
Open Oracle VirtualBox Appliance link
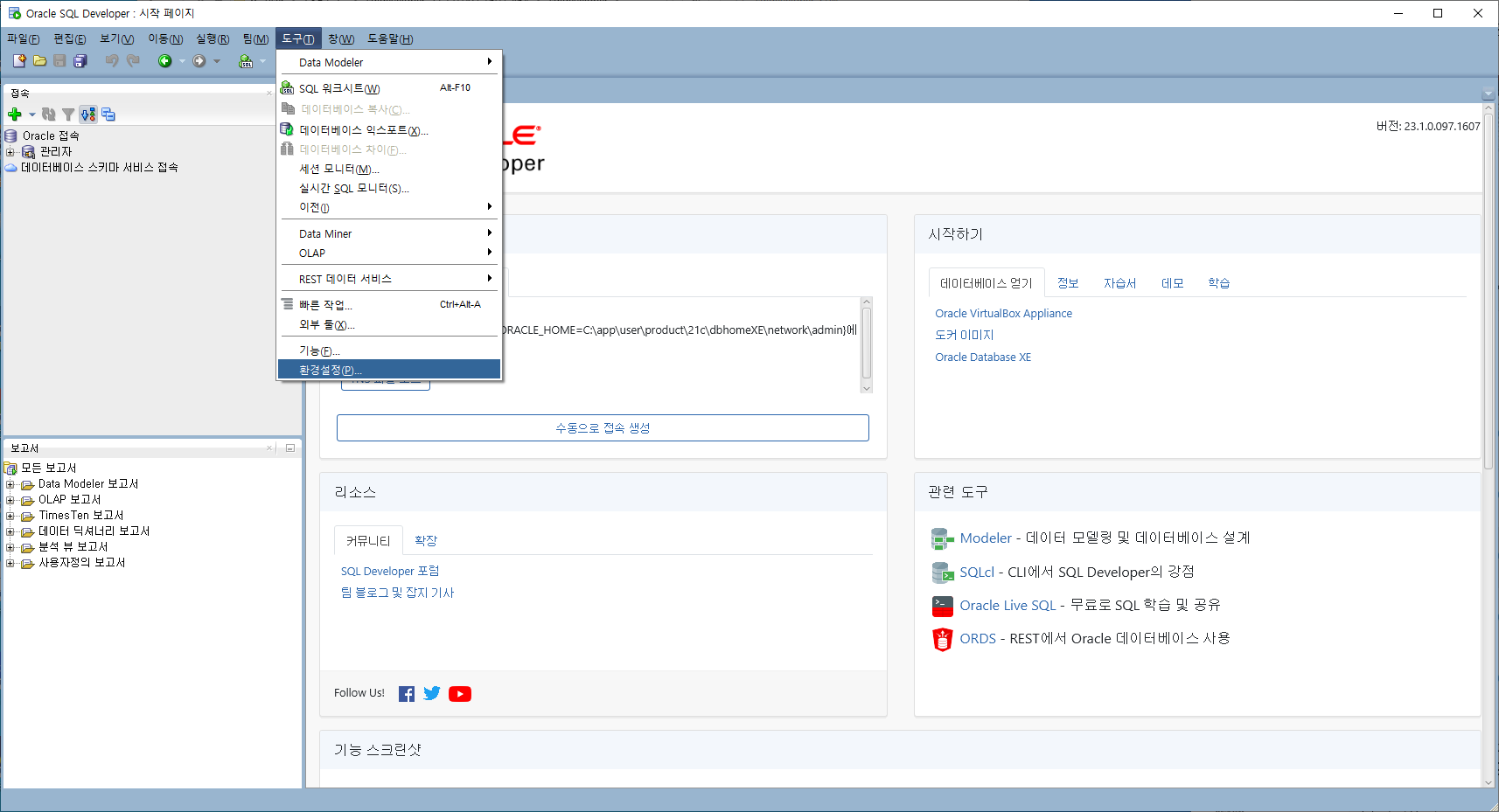tap(1003, 313)
